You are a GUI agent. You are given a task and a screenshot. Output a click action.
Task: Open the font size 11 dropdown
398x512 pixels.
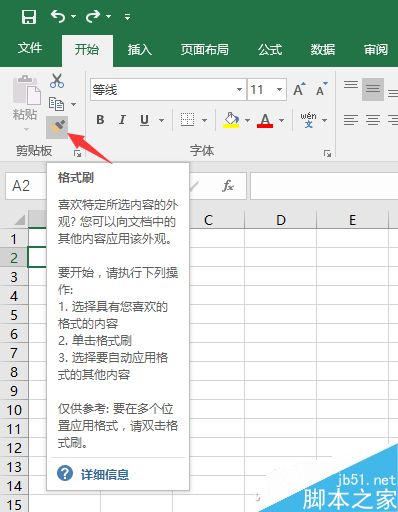click(x=279, y=90)
